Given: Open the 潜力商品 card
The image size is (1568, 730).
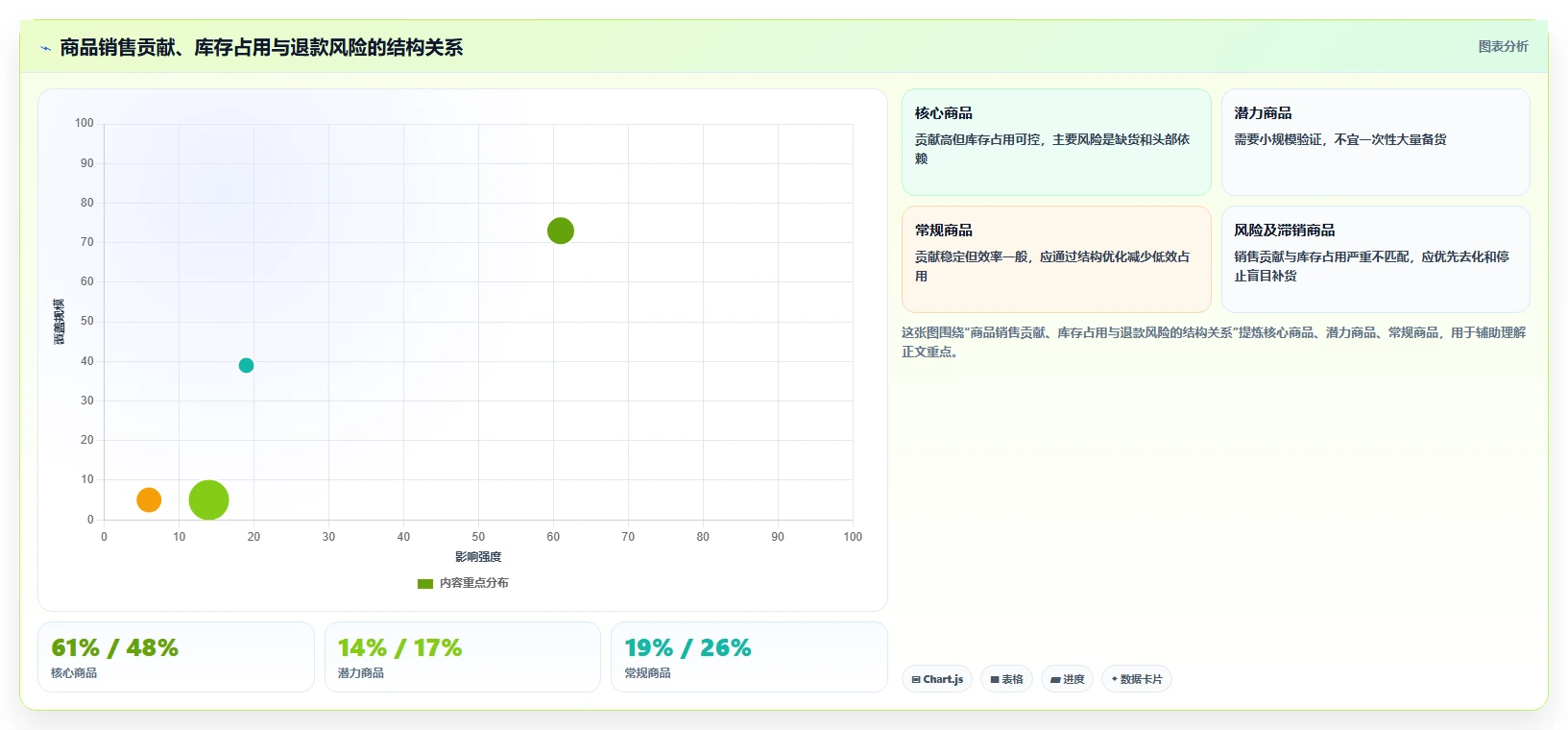Looking at the screenshot, I should (1375, 142).
